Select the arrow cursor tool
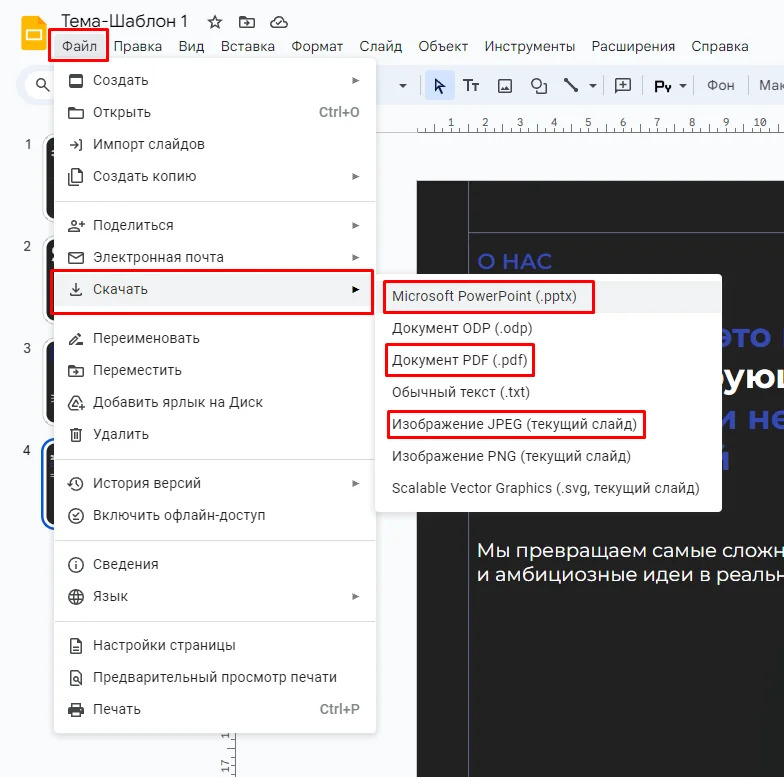The width and height of the screenshot is (784, 777). [x=440, y=86]
